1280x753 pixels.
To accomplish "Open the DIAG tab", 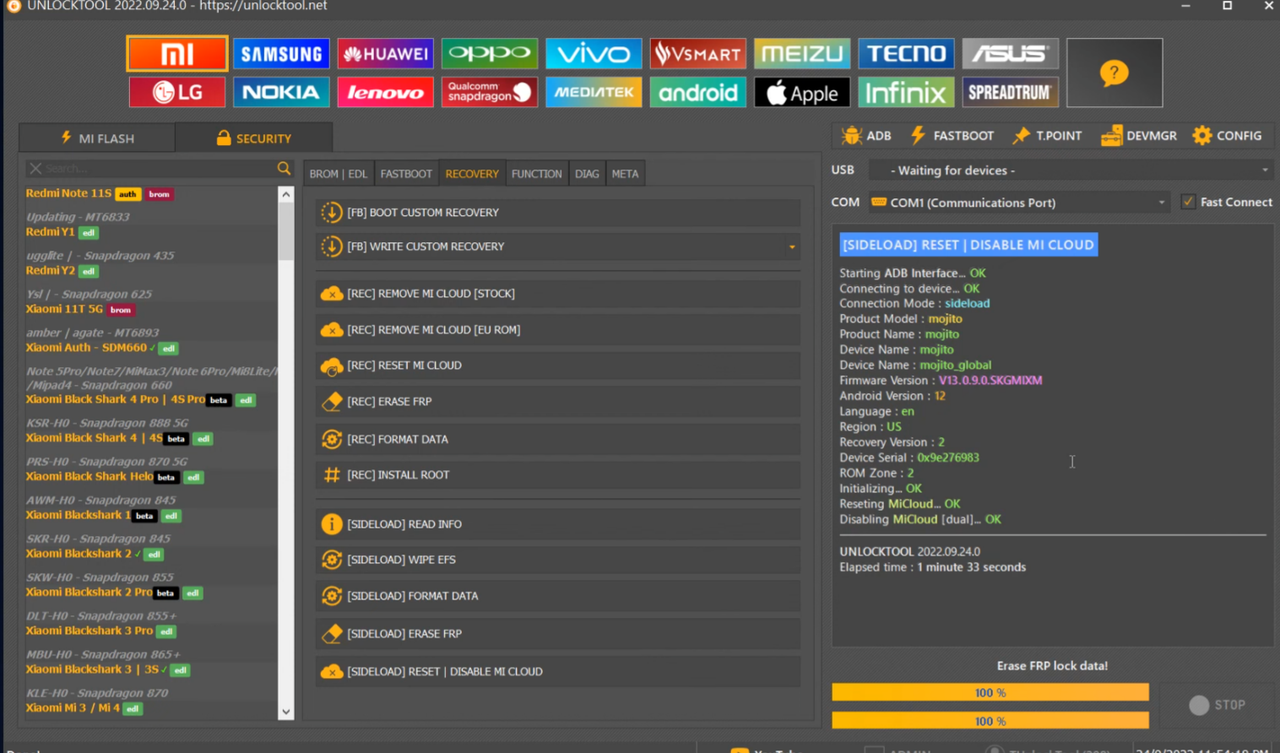I will click(587, 174).
